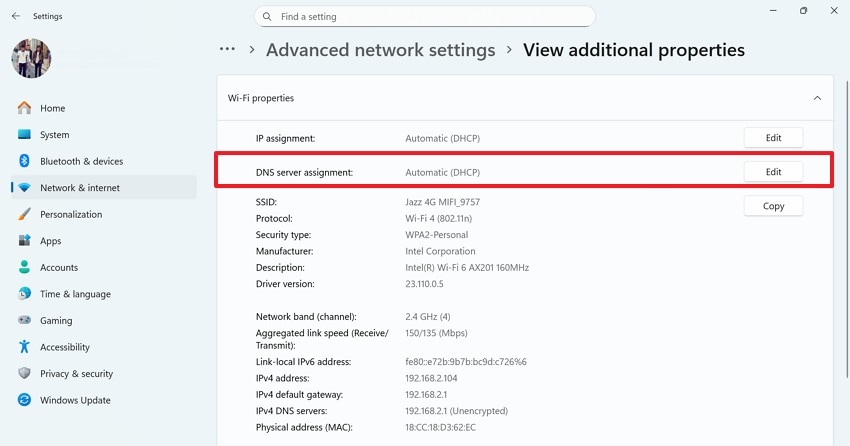
Task: Click the IPv4 DNS servers value (Unencrypted)
Action: pyautogui.click(x=456, y=411)
